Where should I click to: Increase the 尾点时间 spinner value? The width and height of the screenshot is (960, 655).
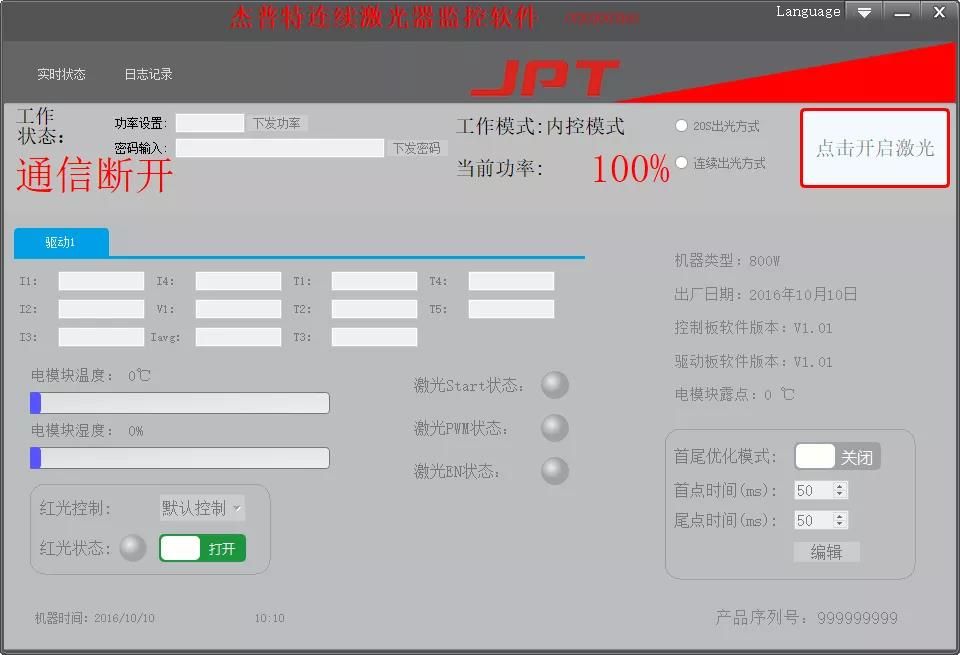839,517
